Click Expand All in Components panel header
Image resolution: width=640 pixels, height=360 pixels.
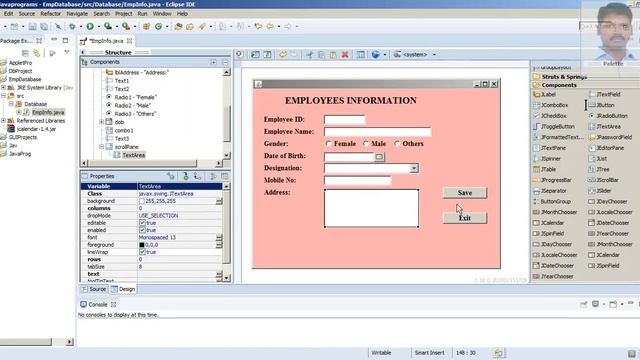(213, 62)
